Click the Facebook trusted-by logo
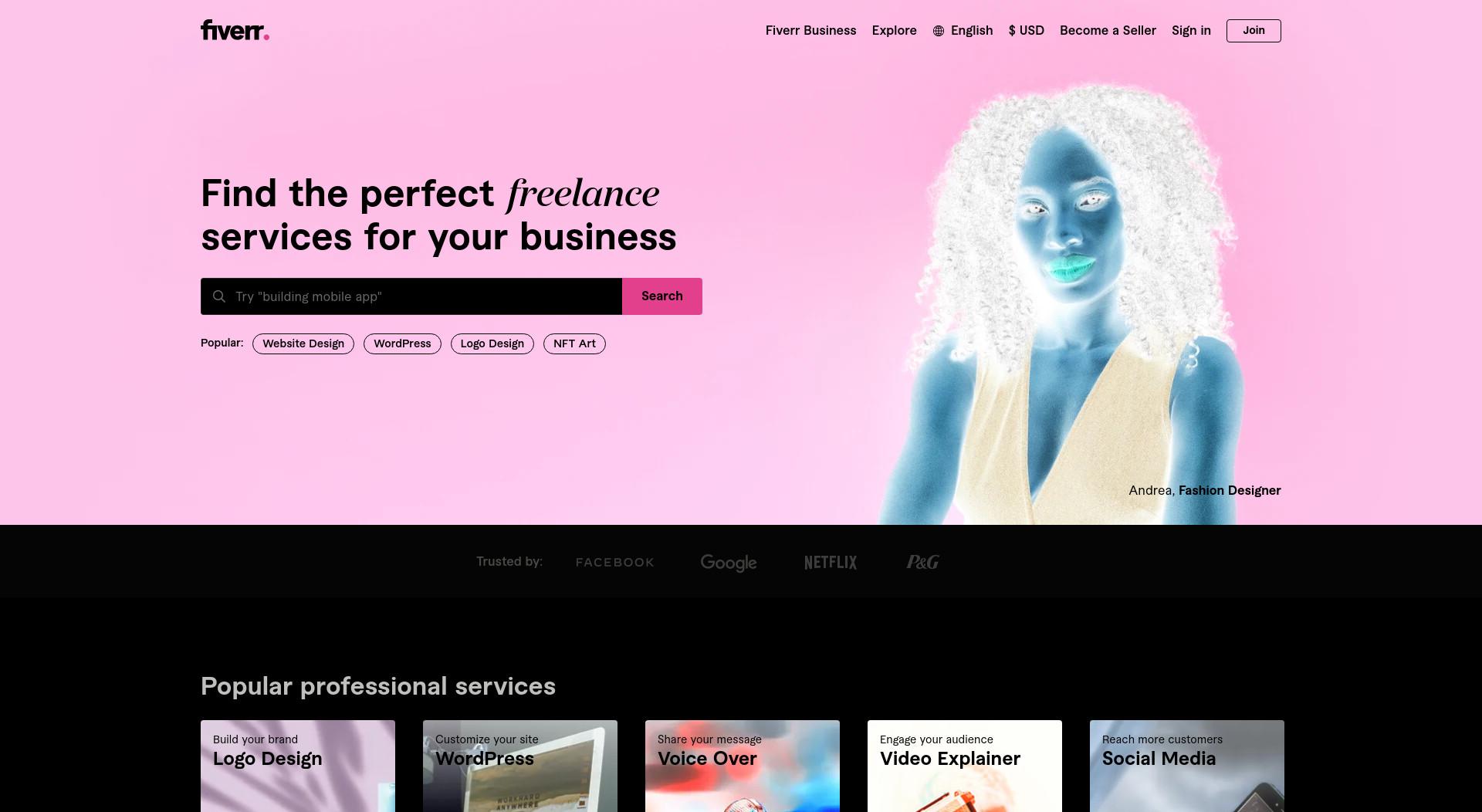The image size is (1482, 812). click(615, 562)
